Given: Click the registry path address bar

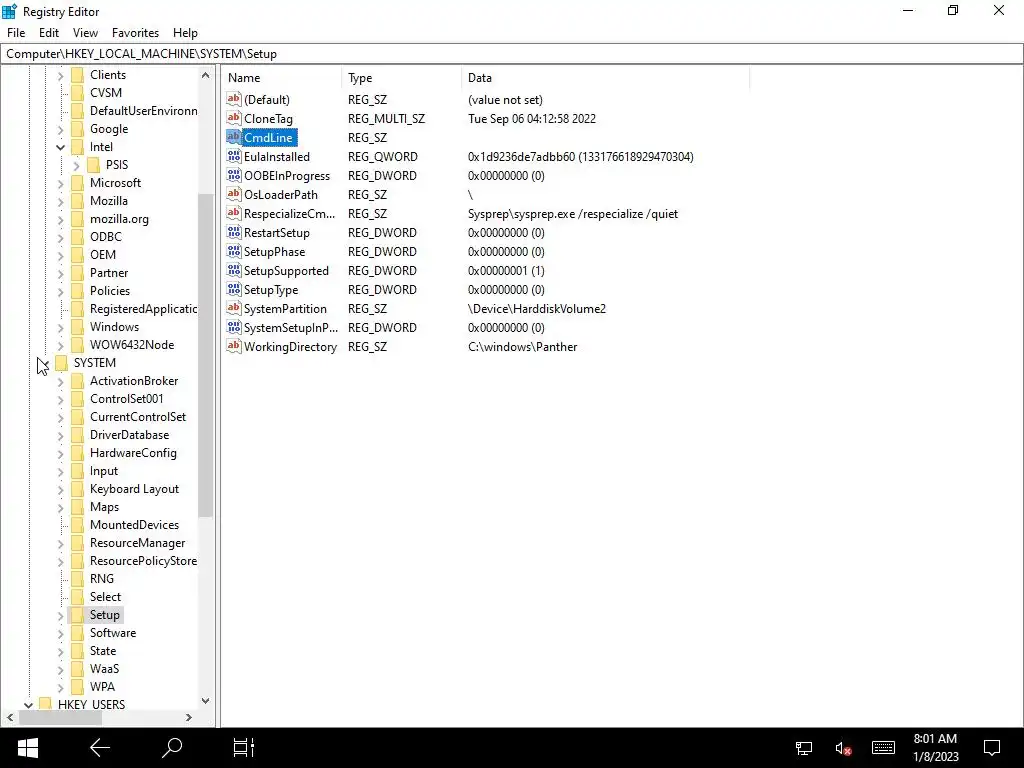Looking at the screenshot, I should 511,54.
